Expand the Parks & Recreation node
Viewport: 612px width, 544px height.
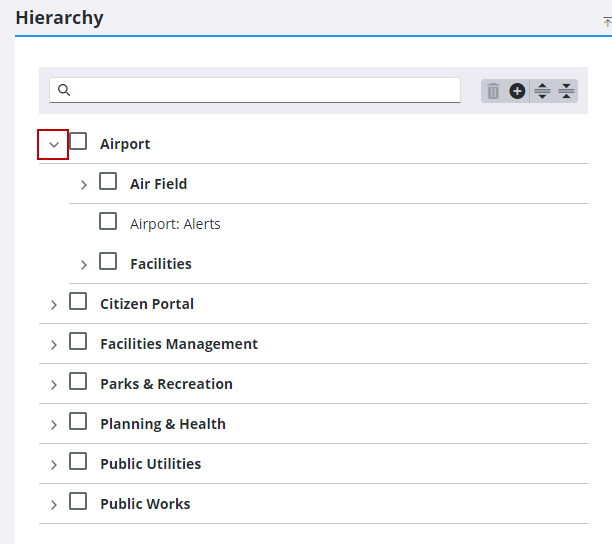pos(54,385)
